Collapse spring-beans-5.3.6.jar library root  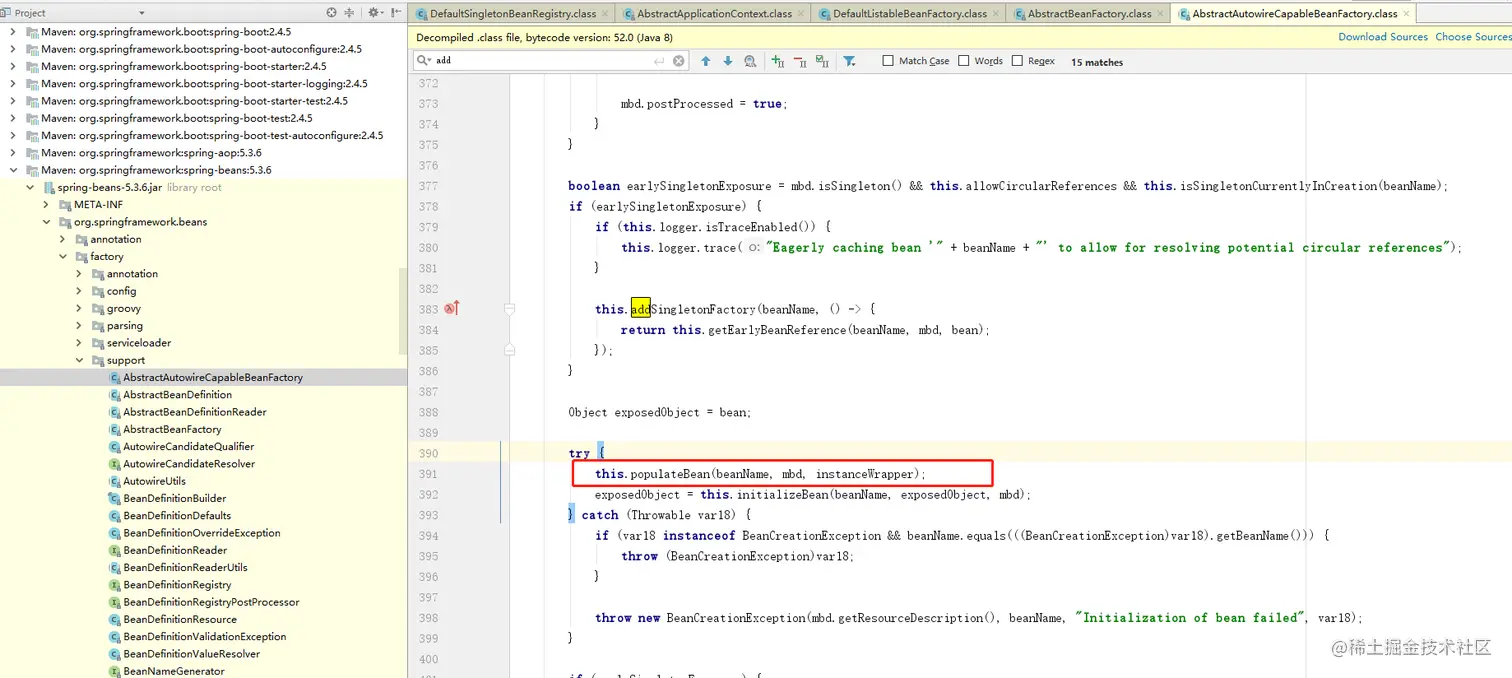[x=30, y=187]
